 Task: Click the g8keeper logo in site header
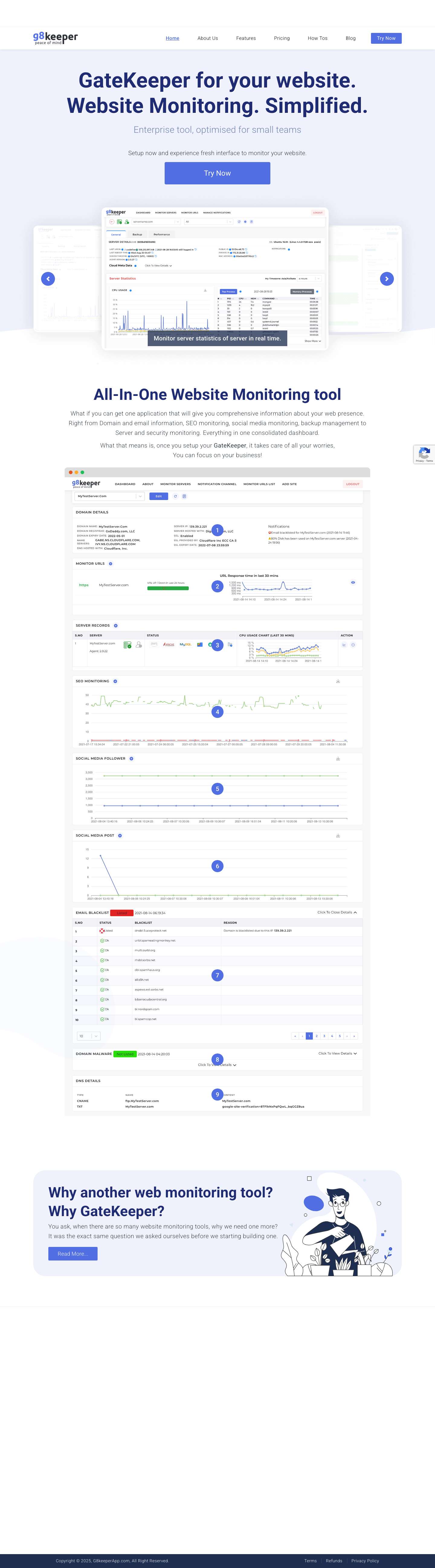click(x=56, y=38)
